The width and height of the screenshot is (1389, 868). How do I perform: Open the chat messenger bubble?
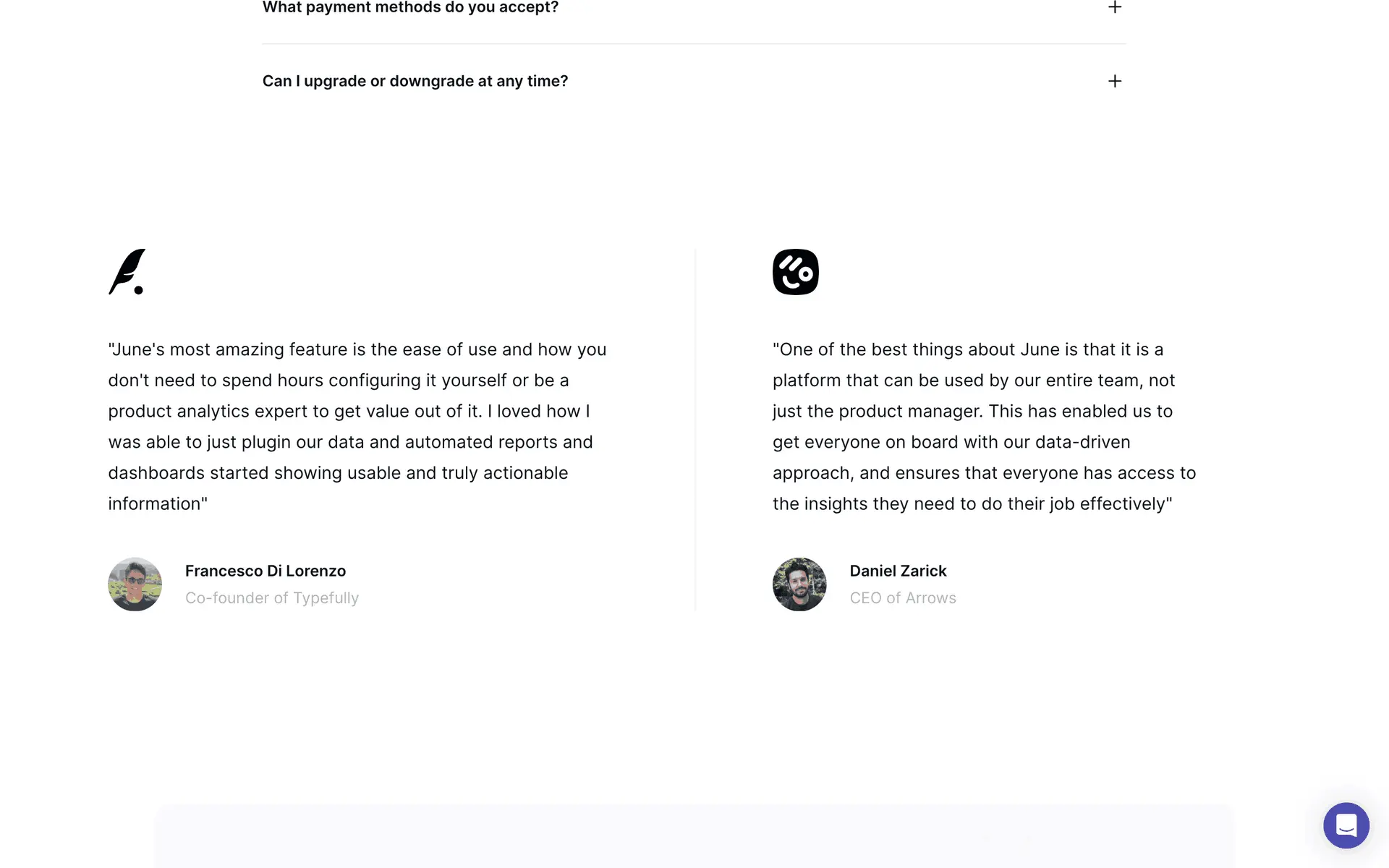(1346, 825)
